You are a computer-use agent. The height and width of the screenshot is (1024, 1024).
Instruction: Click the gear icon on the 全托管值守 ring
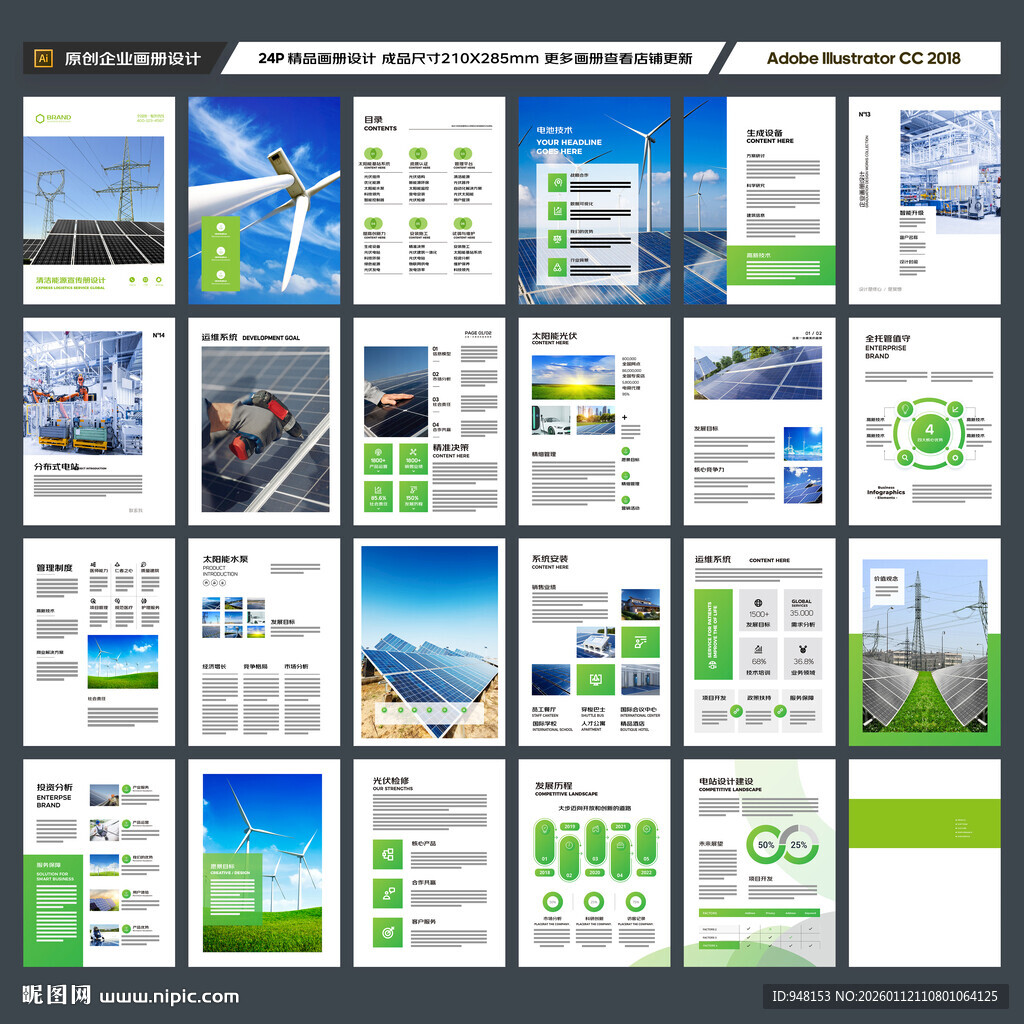click(x=955, y=457)
